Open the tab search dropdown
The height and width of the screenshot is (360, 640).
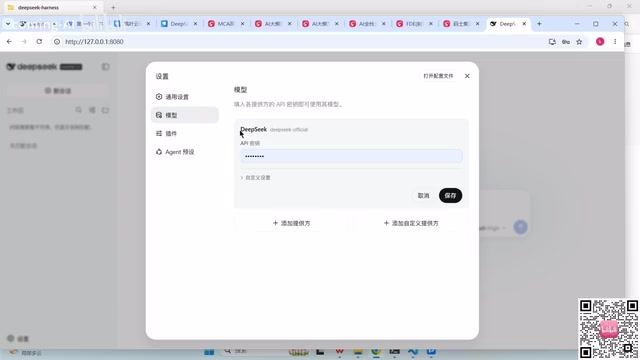click(x=8, y=24)
